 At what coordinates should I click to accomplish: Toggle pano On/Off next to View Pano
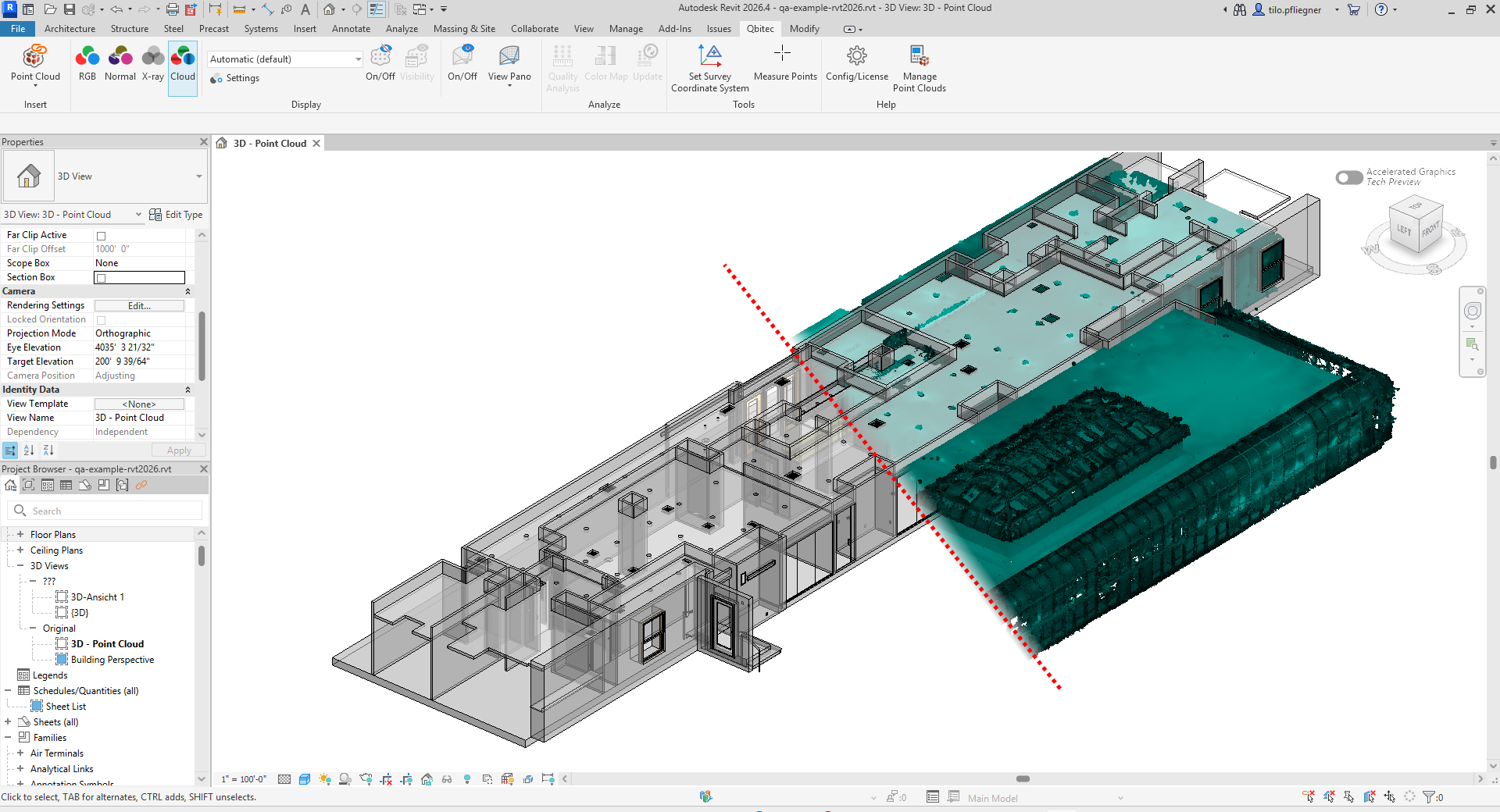pos(462,63)
